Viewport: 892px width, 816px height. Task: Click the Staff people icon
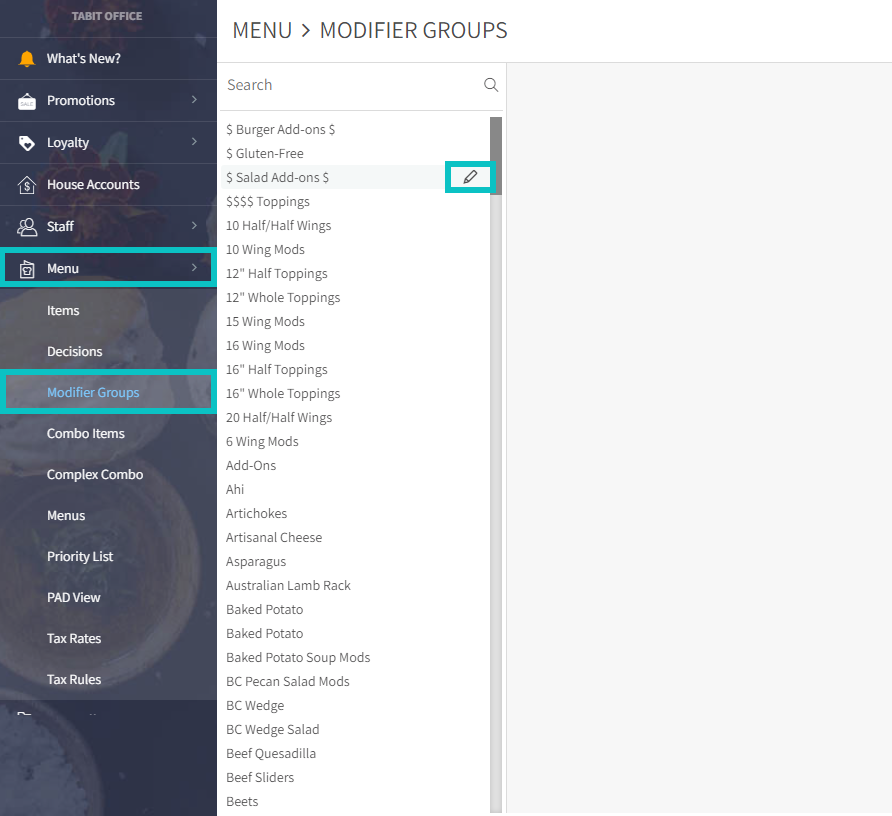pyautogui.click(x=27, y=226)
